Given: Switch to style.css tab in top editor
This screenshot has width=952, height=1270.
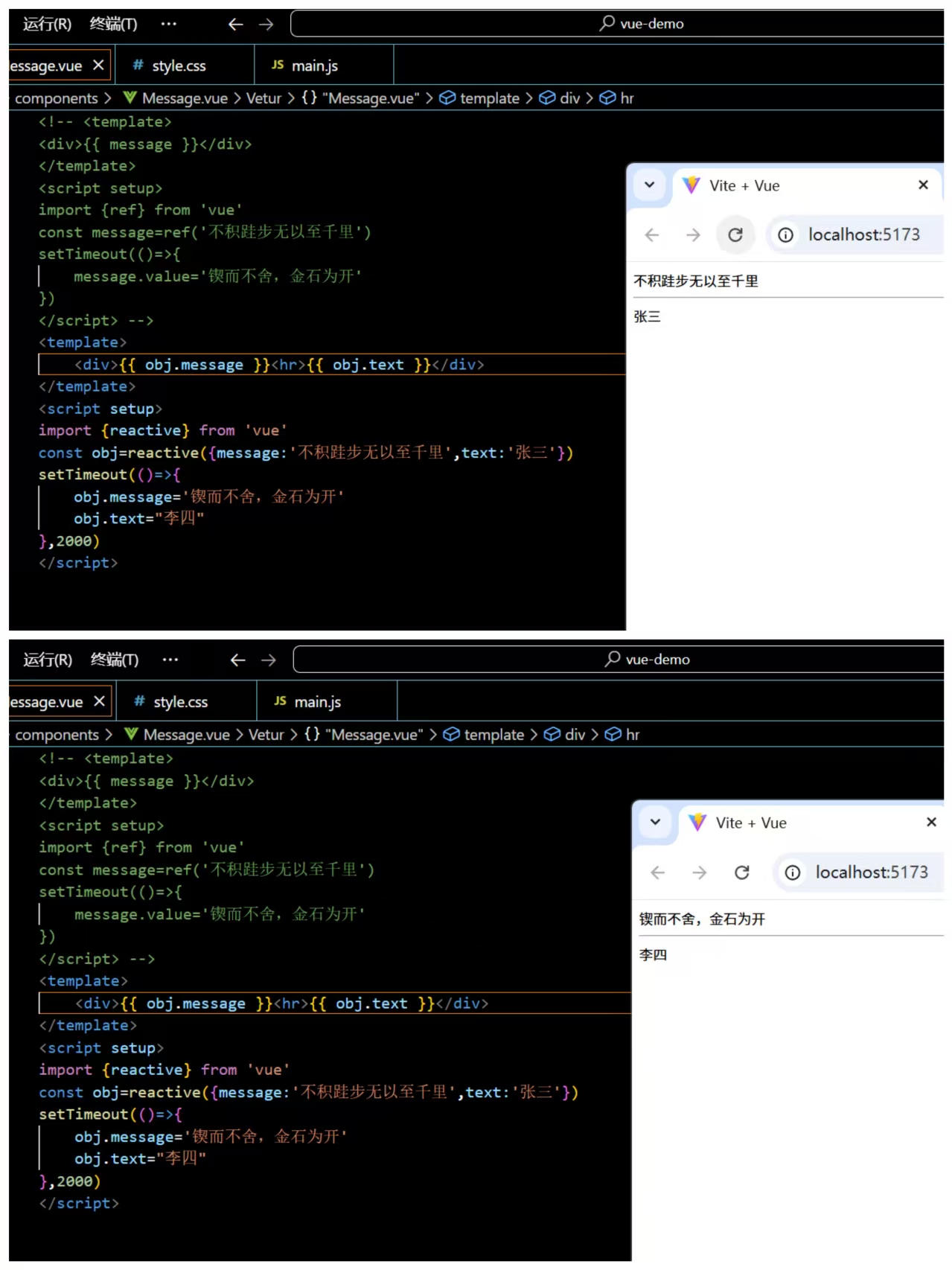Looking at the screenshot, I should point(179,66).
